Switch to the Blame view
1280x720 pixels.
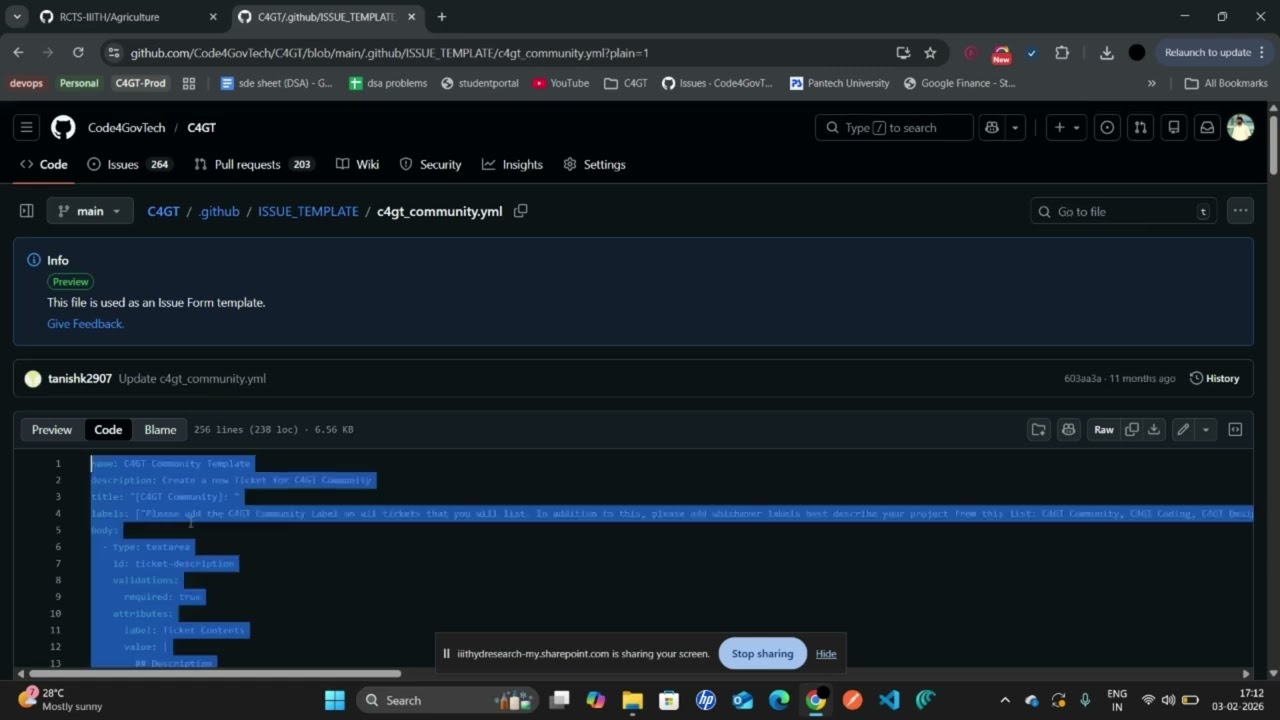tap(160, 429)
